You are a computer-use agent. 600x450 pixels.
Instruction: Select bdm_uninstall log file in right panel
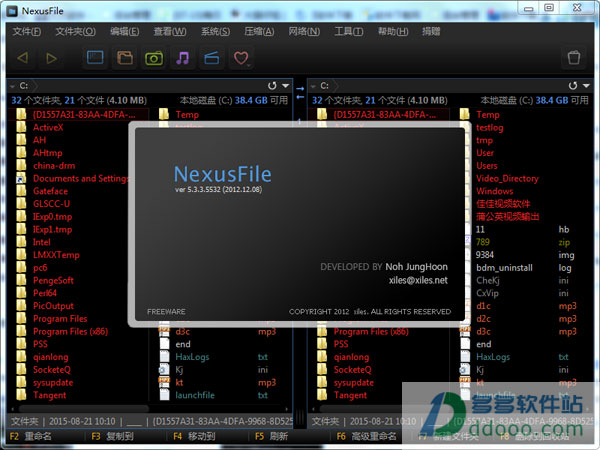tap(504, 268)
